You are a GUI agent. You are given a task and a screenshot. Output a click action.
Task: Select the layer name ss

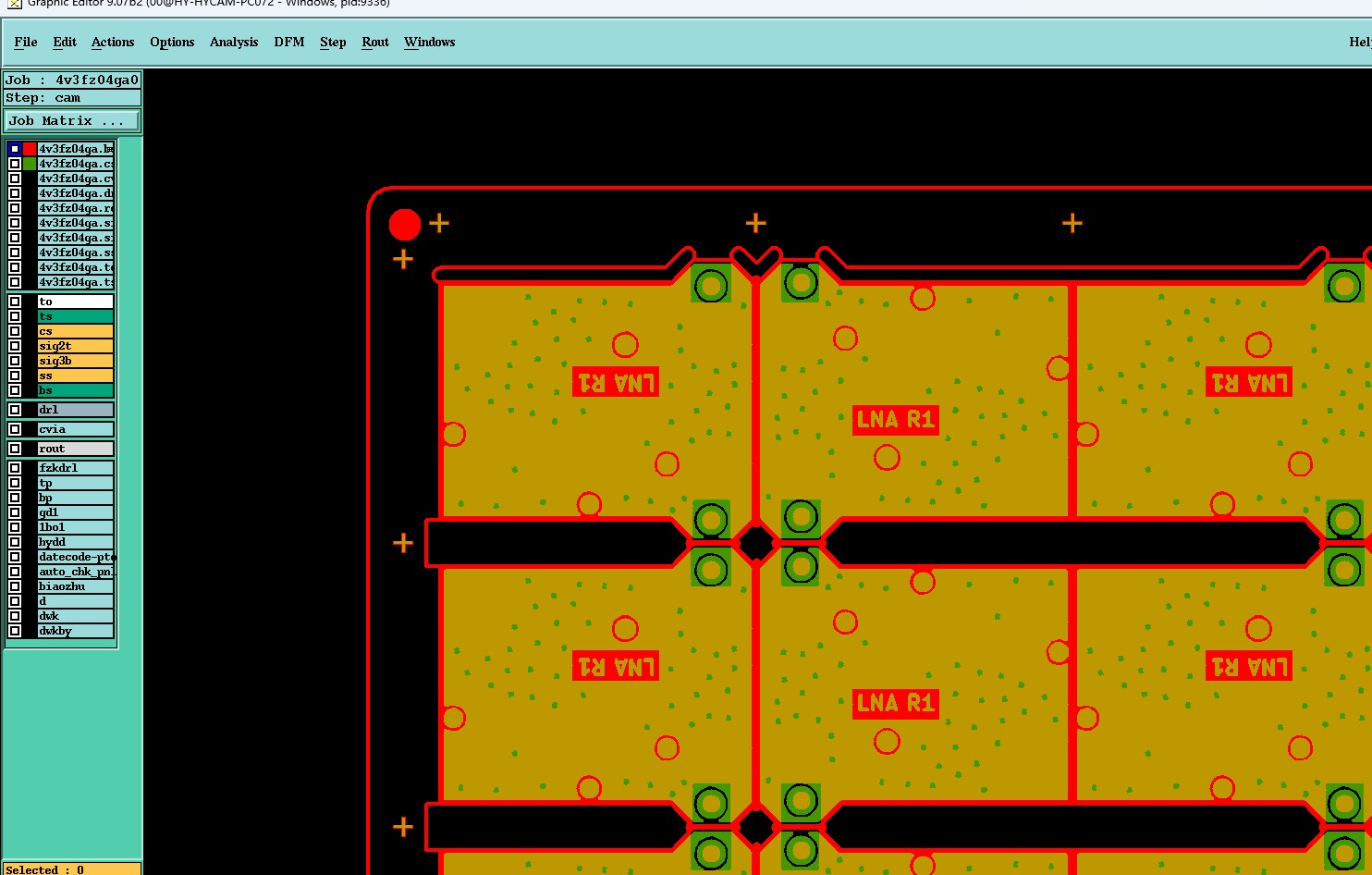[x=76, y=376]
